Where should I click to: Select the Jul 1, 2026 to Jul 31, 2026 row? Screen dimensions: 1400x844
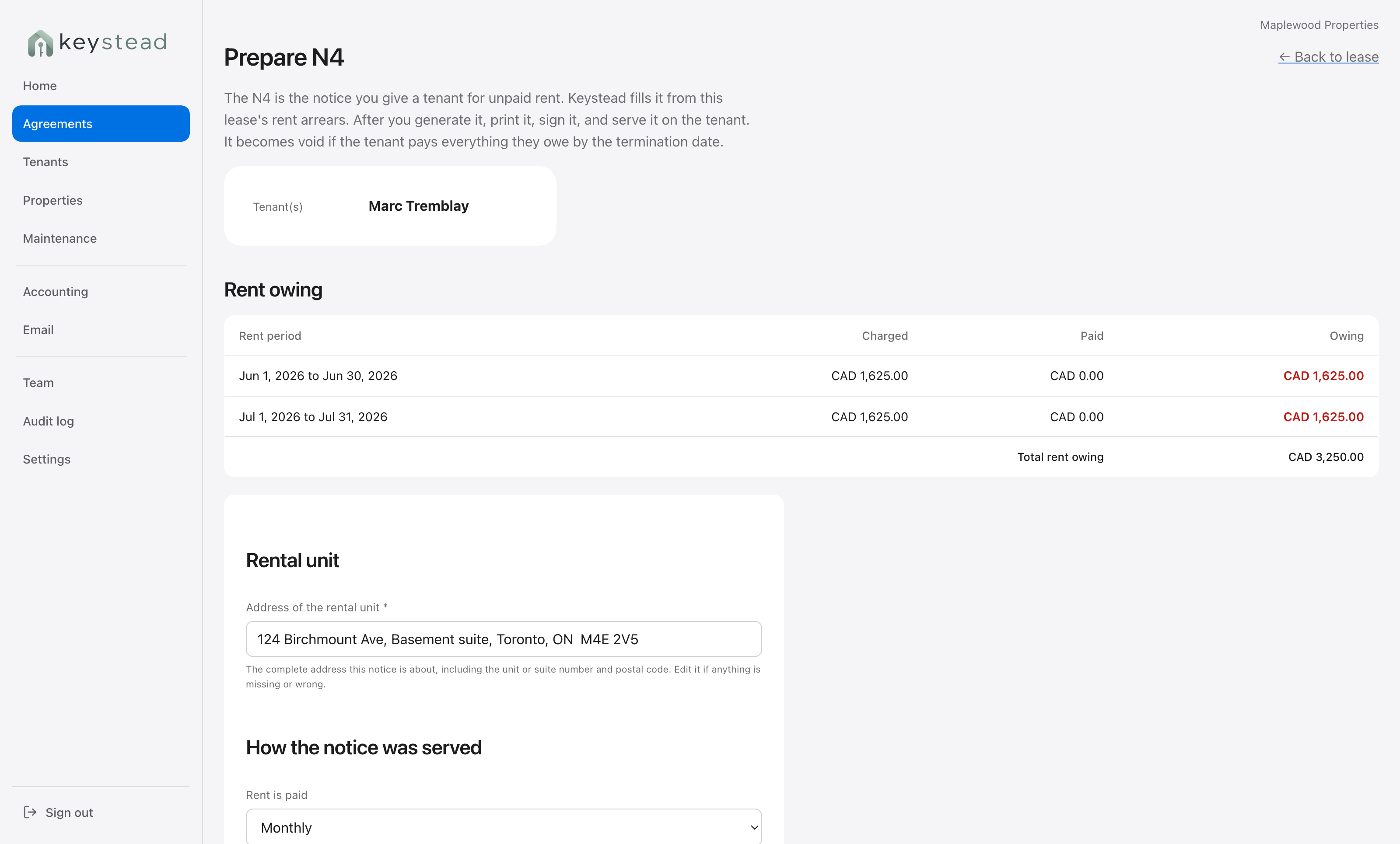[801, 416]
